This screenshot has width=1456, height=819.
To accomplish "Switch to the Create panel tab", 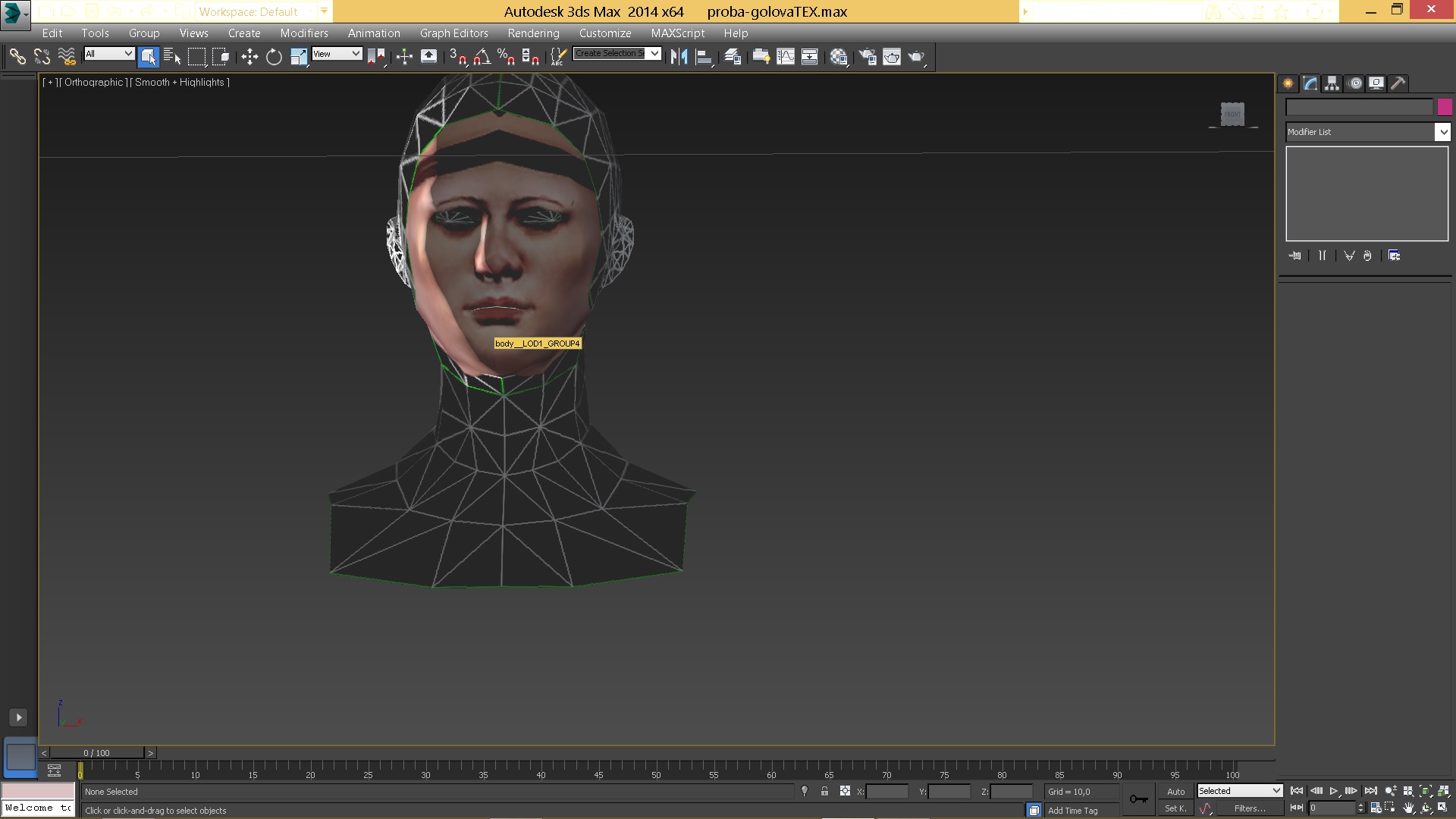I will tap(1288, 83).
